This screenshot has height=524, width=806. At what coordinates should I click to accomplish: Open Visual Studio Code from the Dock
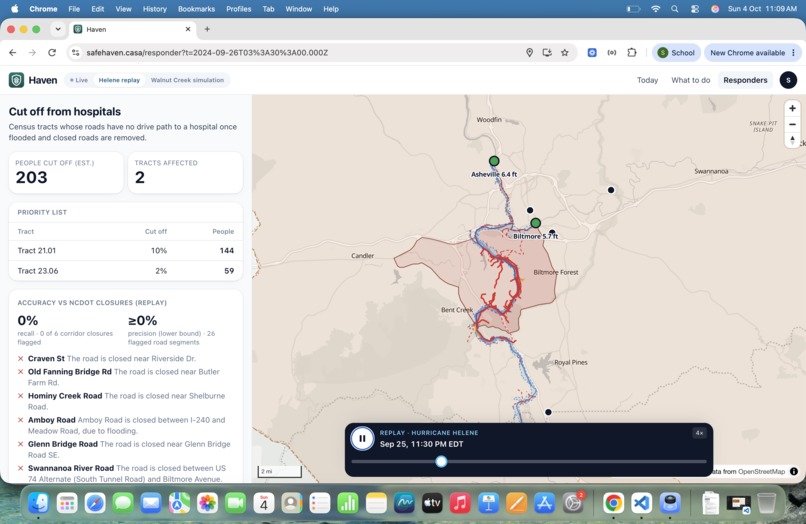[x=642, y=503]
